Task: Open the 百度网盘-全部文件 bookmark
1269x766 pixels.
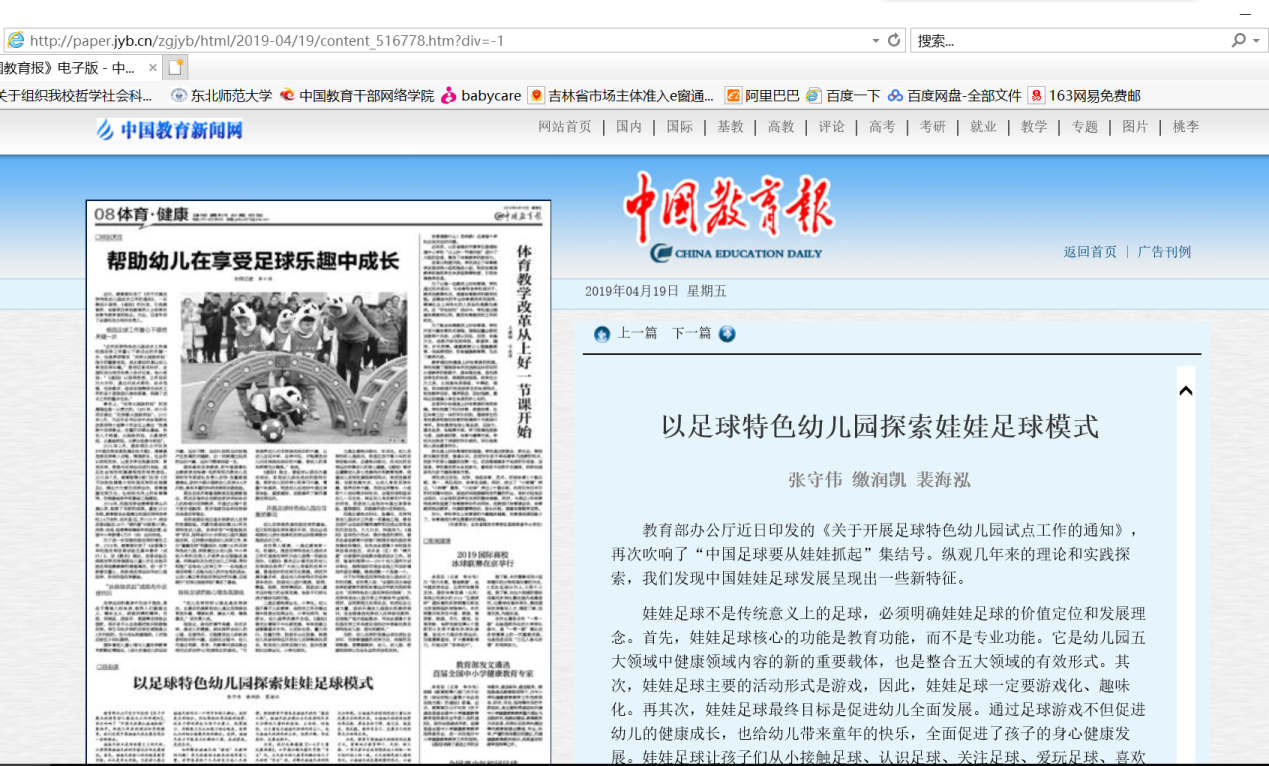Action: (955, 96)
